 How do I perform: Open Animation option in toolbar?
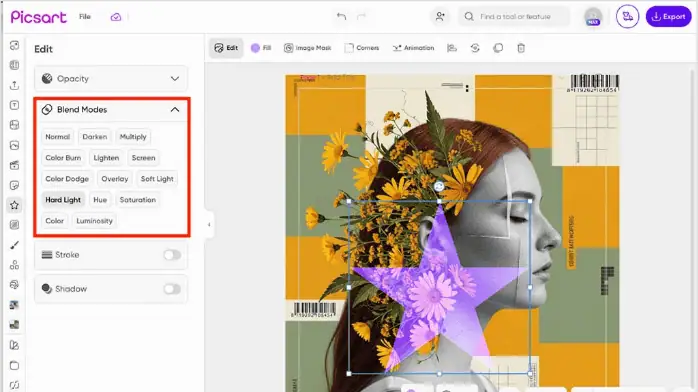coord(413,48)
